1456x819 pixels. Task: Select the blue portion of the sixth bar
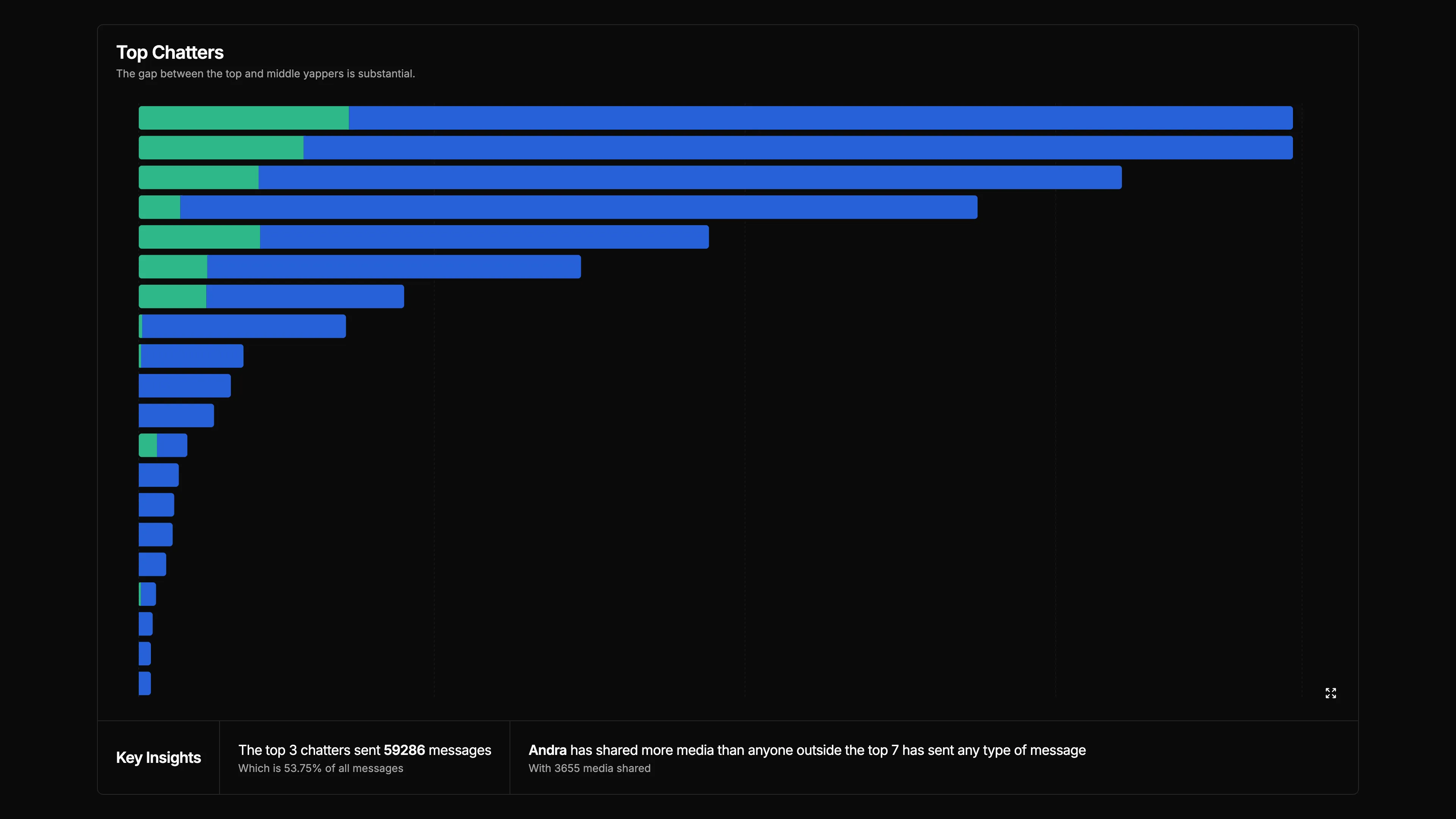click(394, 267)
